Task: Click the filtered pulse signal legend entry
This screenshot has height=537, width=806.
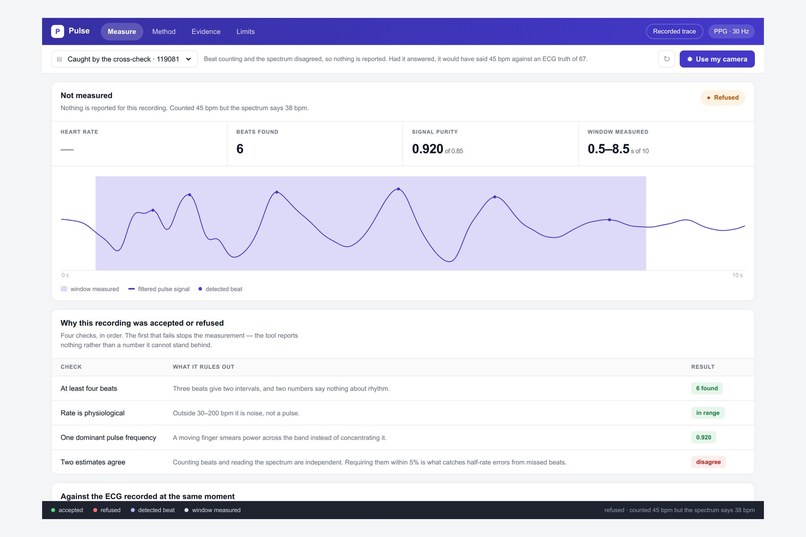Action: click(x=159, y=289)
